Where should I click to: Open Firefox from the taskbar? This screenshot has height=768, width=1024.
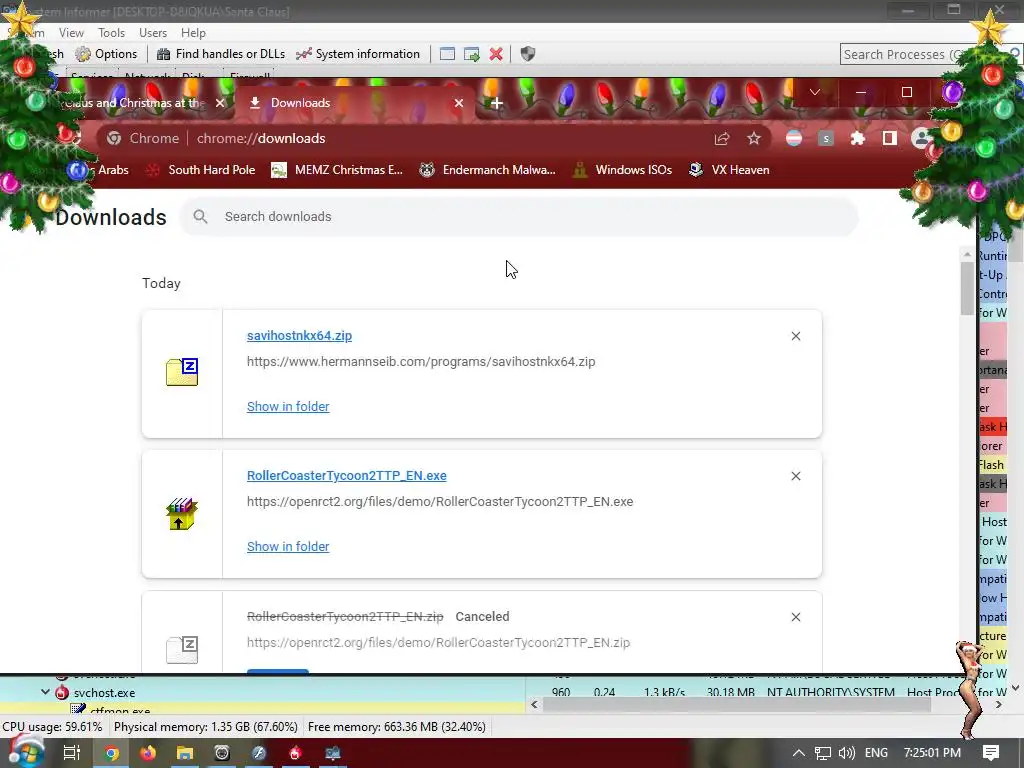tap(148, 753)
